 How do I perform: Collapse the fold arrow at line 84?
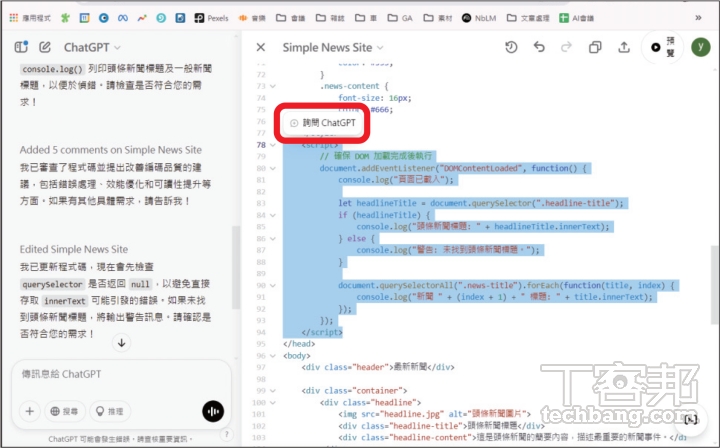[273, 215]
